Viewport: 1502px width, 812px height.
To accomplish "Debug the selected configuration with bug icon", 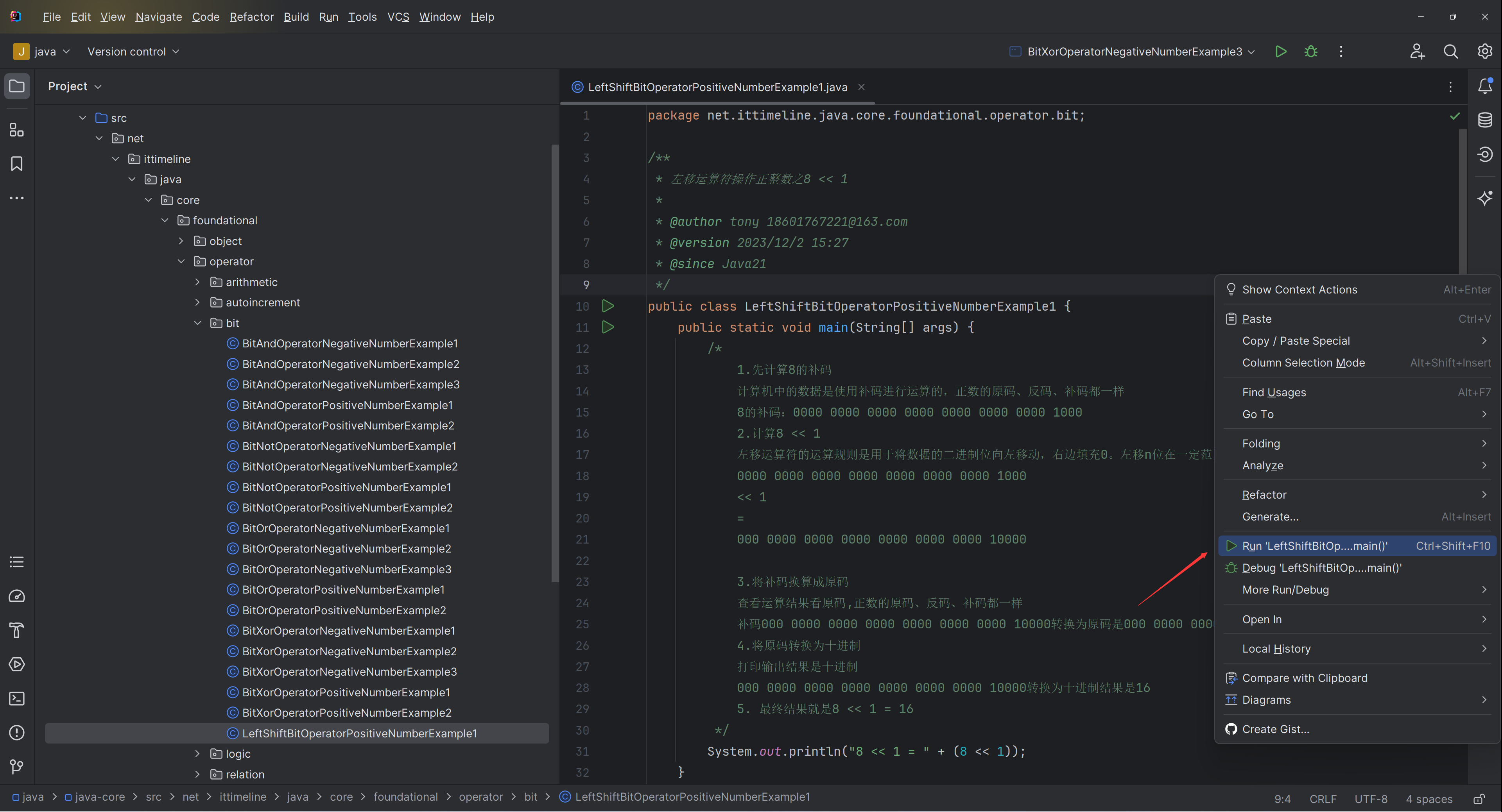I will 1311,52.
